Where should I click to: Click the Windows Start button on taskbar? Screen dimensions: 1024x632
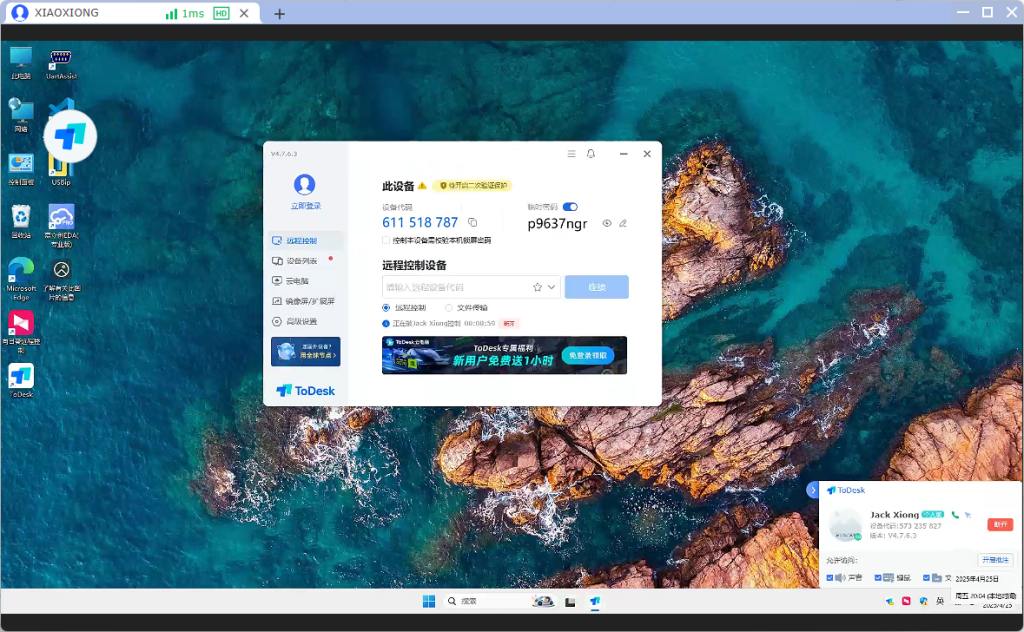[x=429, y=601]
